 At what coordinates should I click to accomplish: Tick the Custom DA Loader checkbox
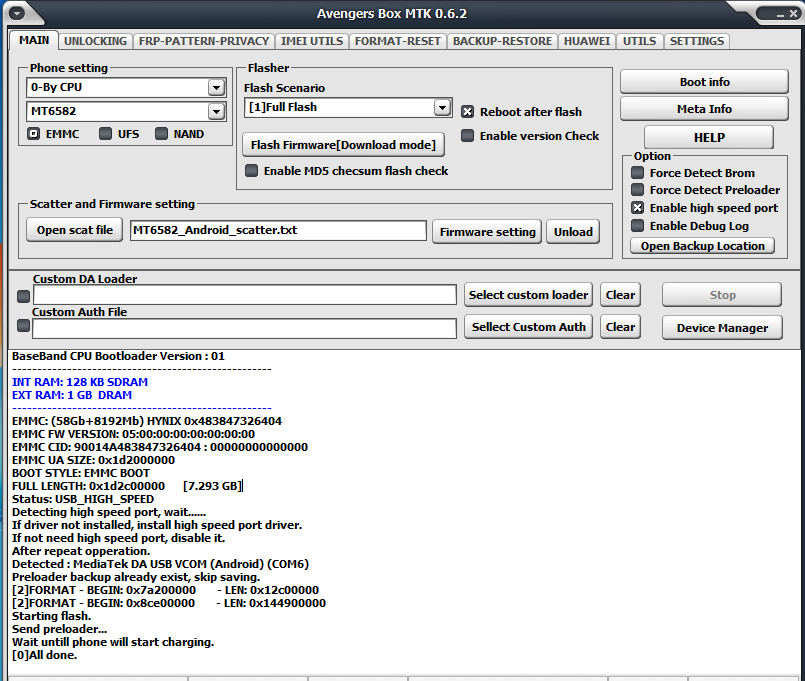pos(23,296)
